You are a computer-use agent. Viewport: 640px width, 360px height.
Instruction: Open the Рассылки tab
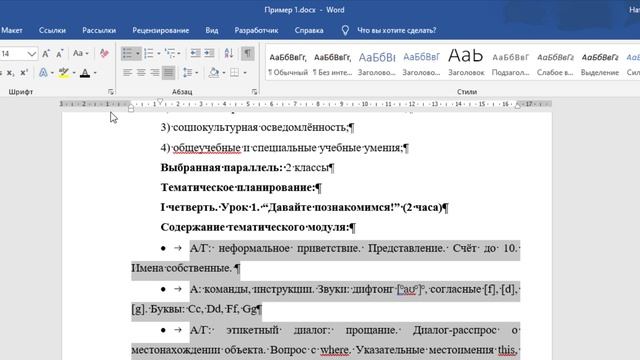coord(99,30)
